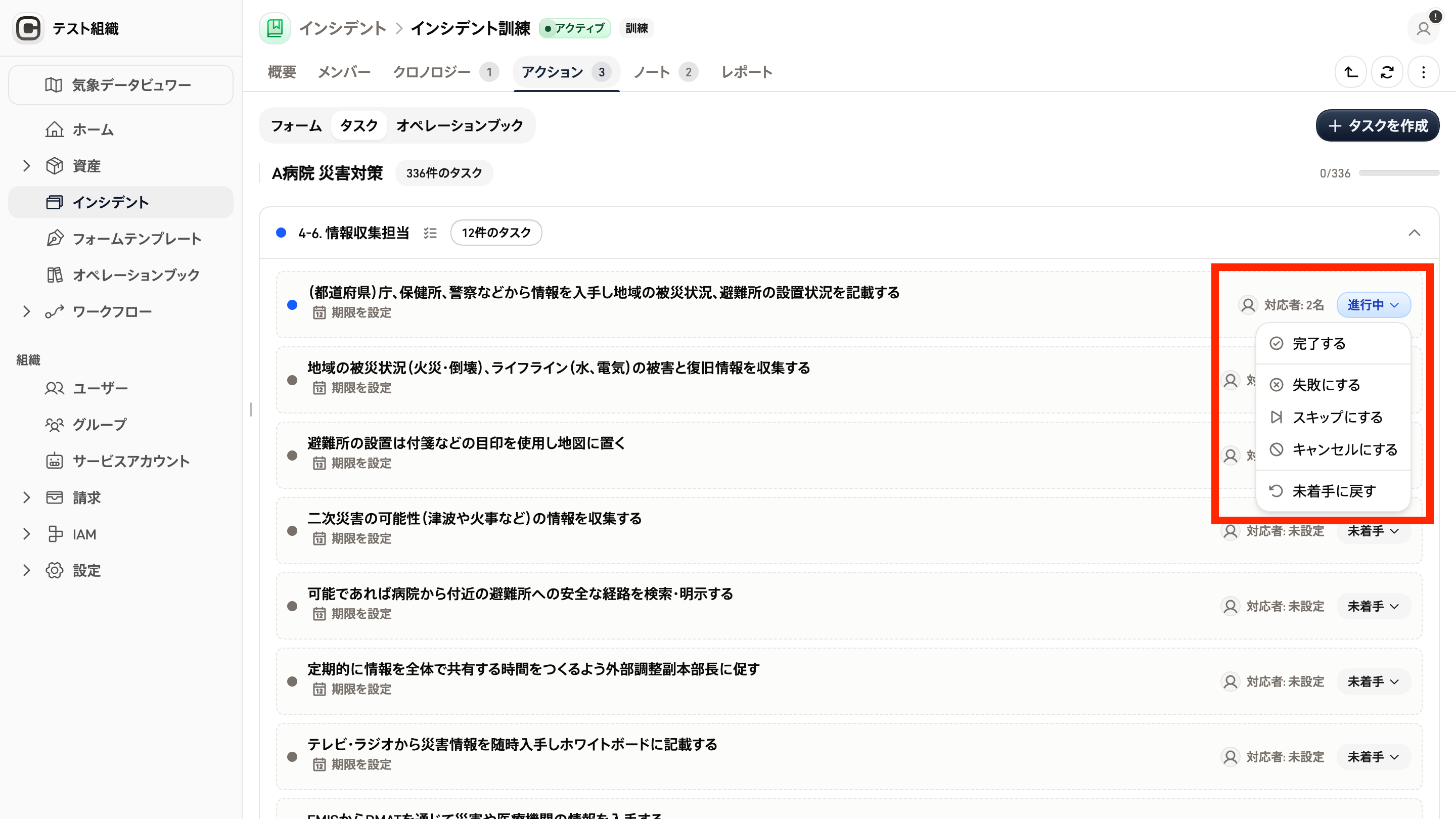Click calendar icon of first task's 期限を設定
Viewport: 1456px width, 819px height.
point(320,312)
